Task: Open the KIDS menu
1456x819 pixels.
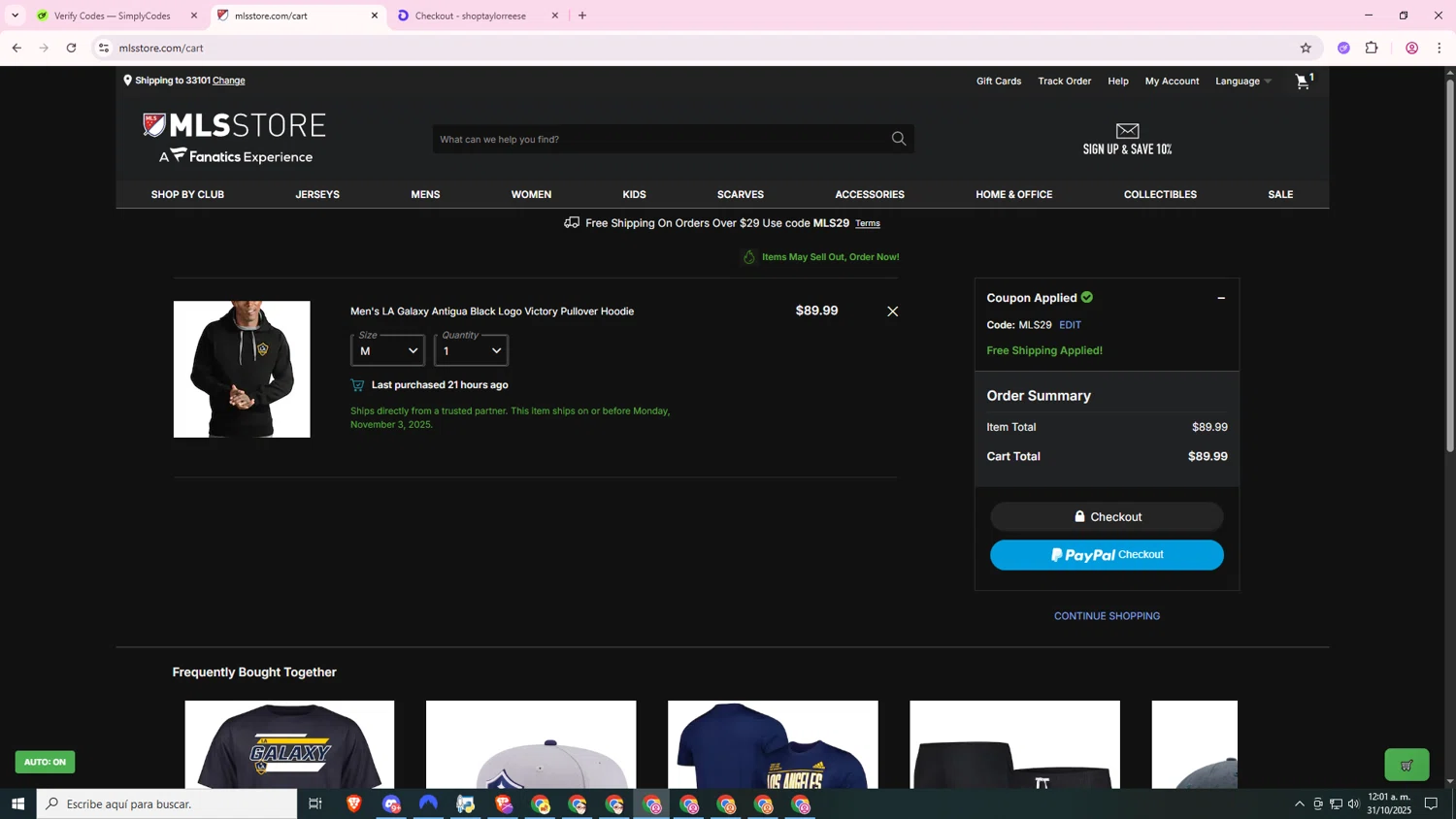Action: pyautogui.click(x=634, y=194)
